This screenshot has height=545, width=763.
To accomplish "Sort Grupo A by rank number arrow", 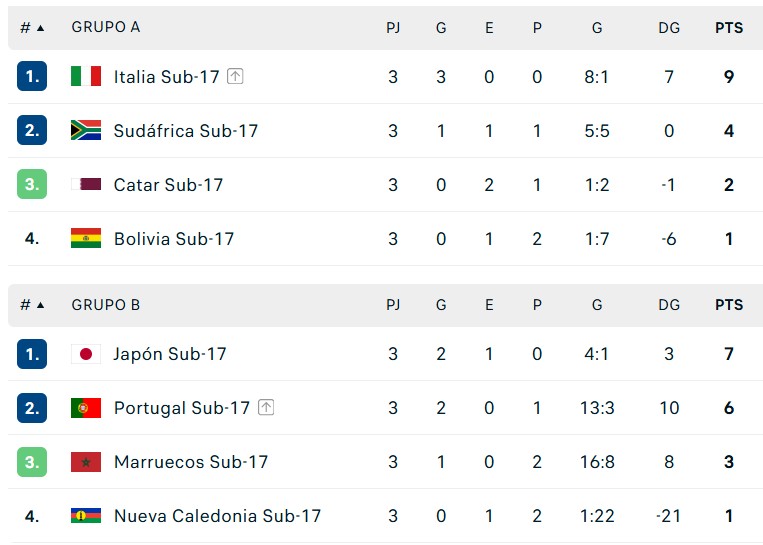I will tap(40, 28).
